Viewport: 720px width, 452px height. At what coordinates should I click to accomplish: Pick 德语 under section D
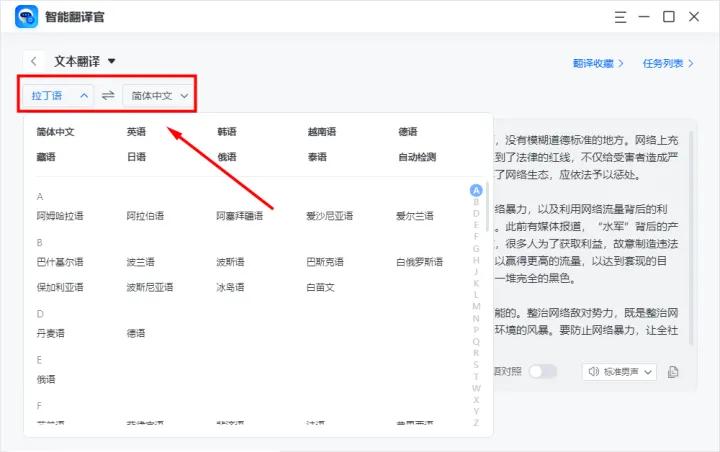136,333
